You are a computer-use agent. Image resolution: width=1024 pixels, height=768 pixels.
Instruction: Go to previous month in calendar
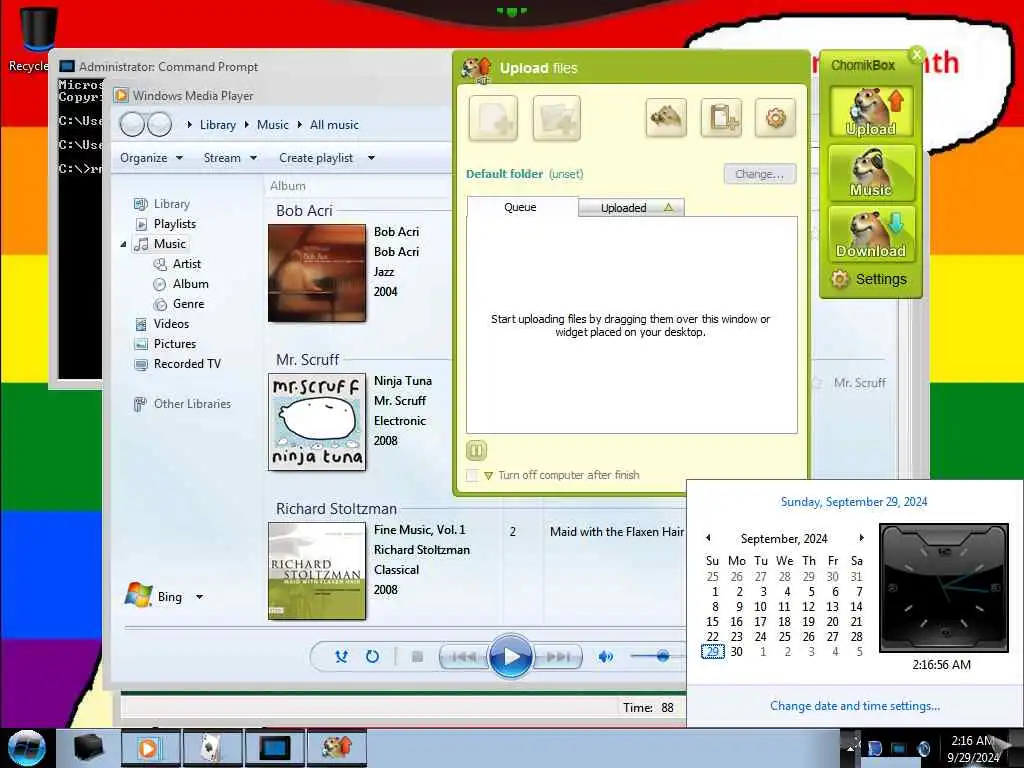[x=708, y=538]
